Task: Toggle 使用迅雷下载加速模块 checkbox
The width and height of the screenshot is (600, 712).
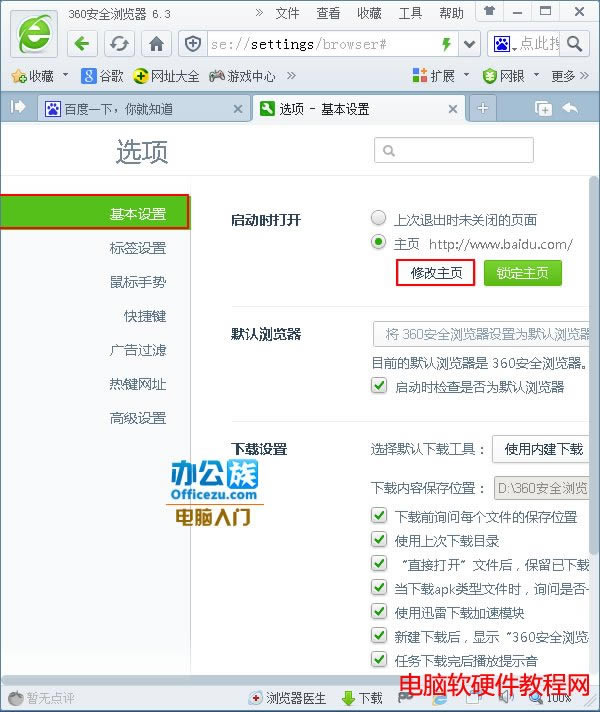Action: point(379,612)
